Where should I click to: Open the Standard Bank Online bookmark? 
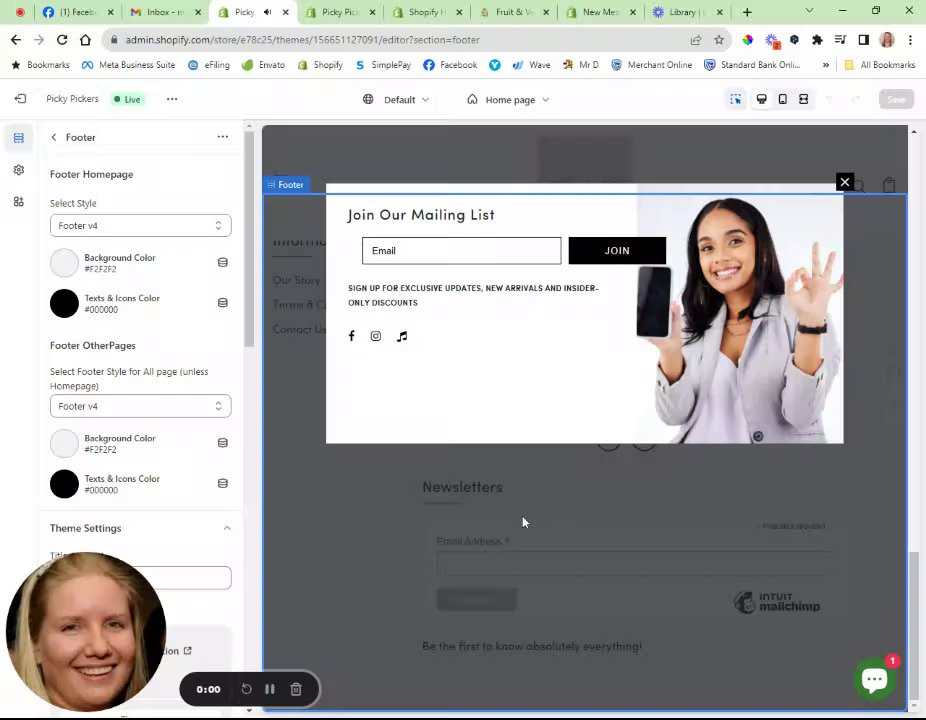pos(752,65)
